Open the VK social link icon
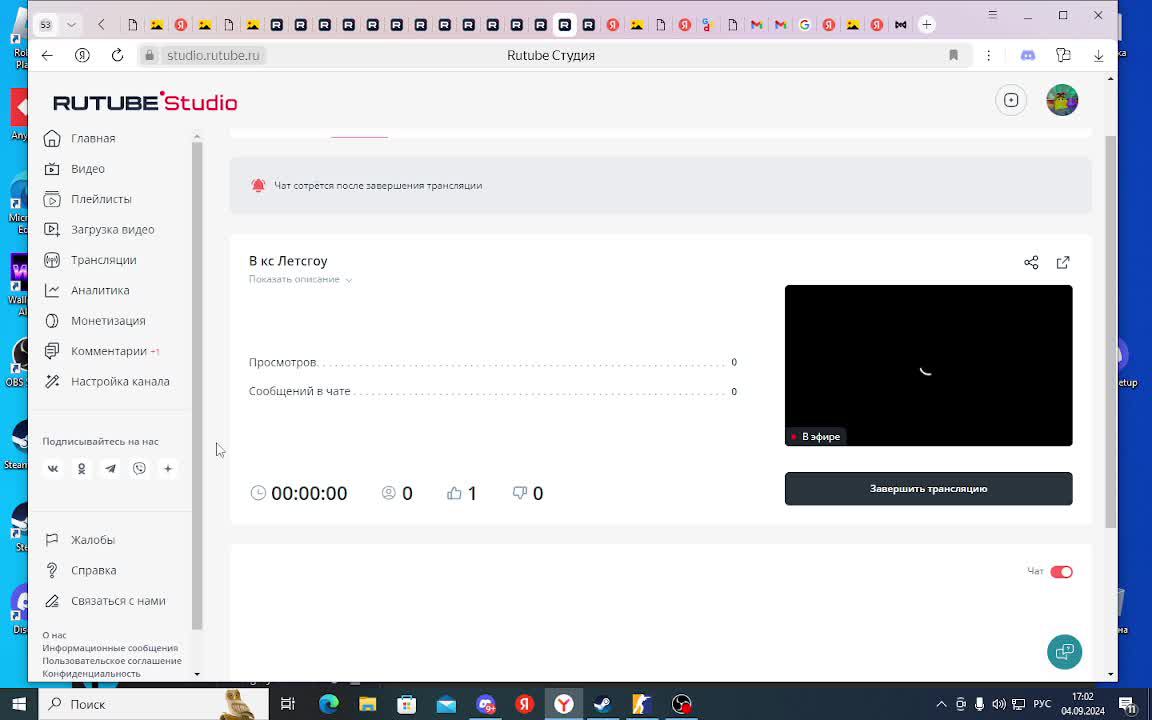Image resolution: width=1152 pixels, height=720 pixels. point(53,469)
